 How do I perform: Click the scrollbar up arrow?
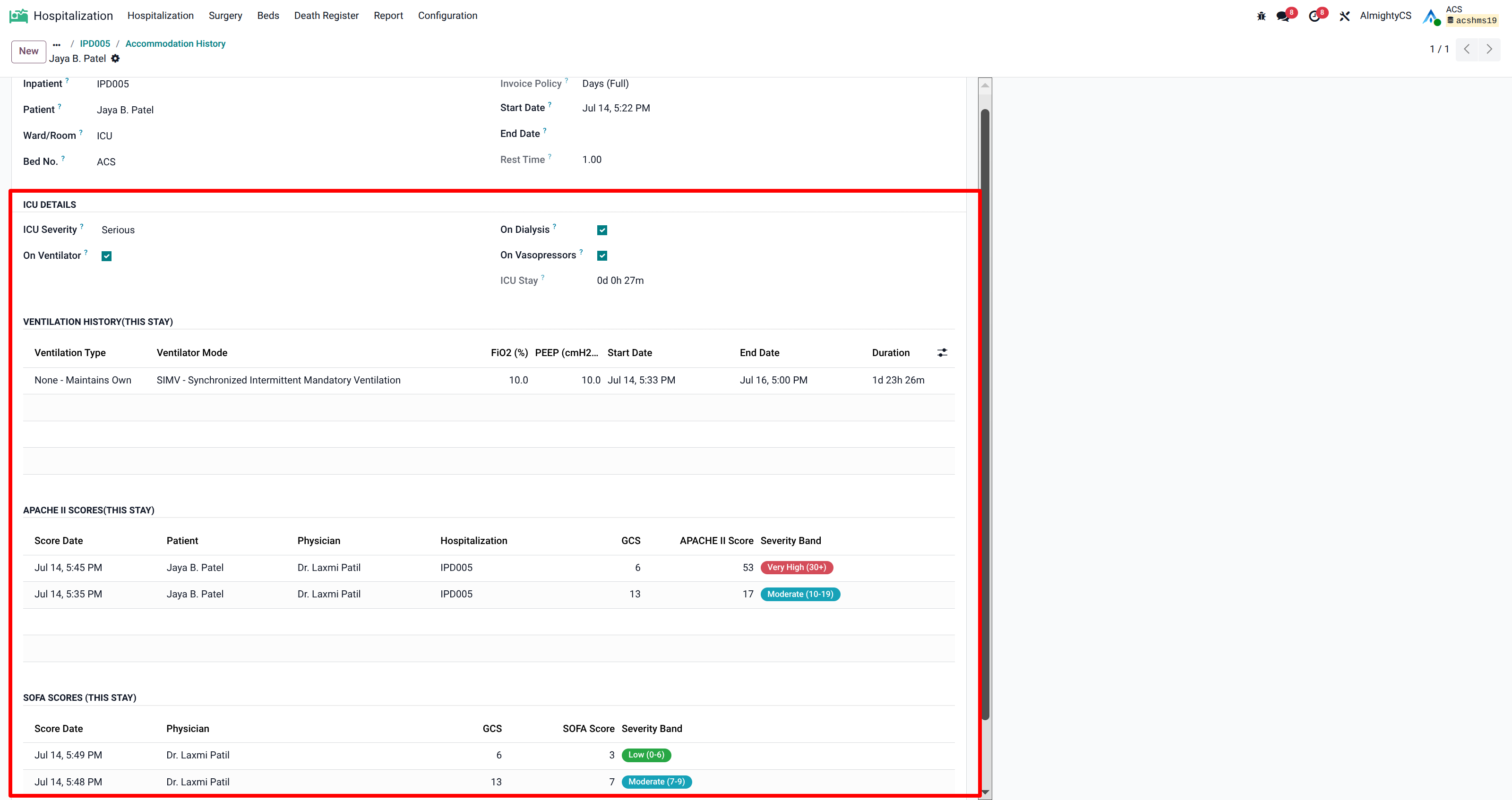coord(986,85)
